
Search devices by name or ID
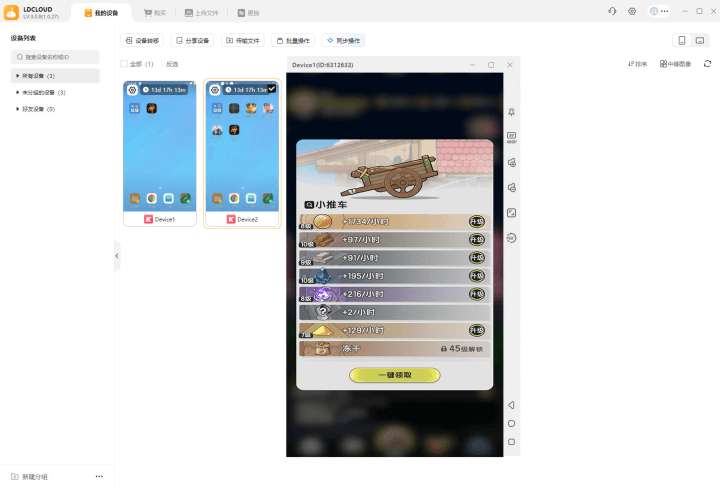click(x=55, y=57)
